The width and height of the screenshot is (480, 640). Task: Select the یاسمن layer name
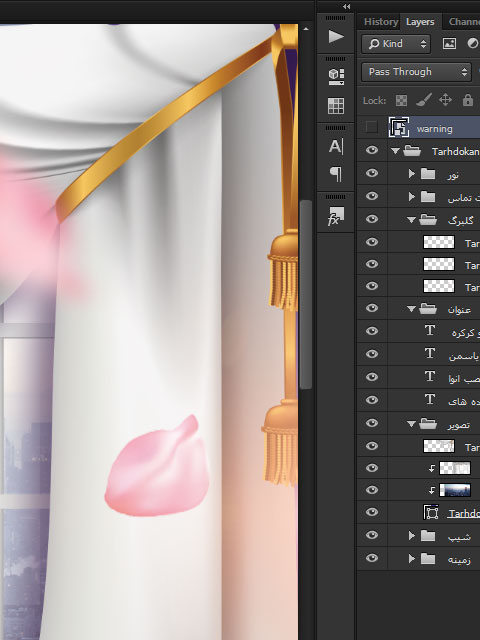point(464,356)
